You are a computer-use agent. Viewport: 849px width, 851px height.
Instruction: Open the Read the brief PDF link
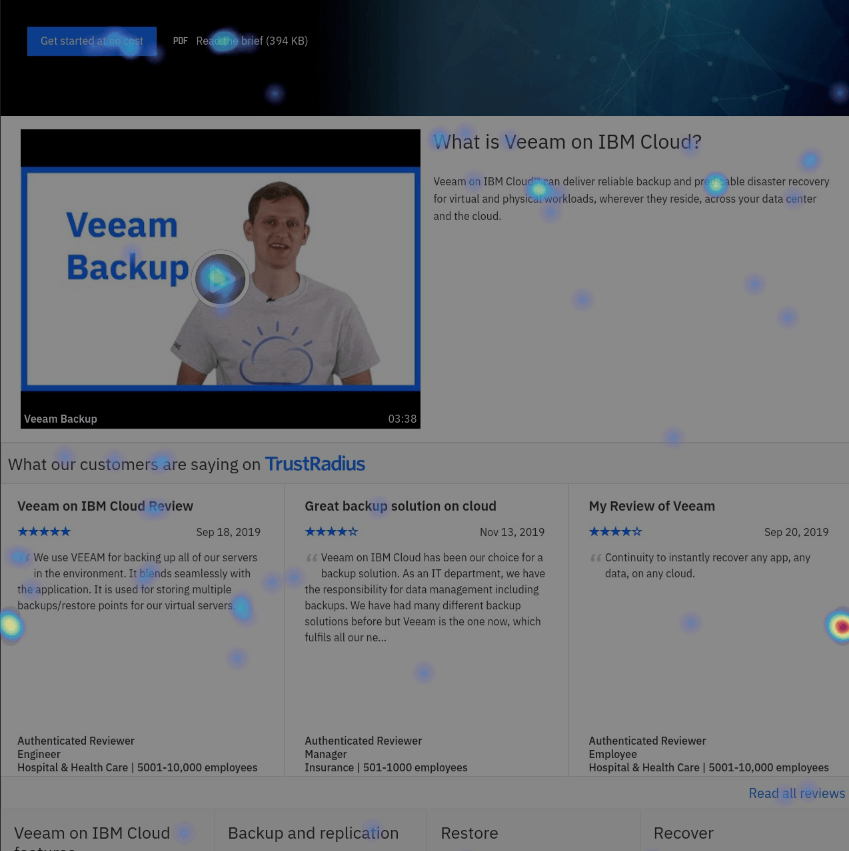252,41
